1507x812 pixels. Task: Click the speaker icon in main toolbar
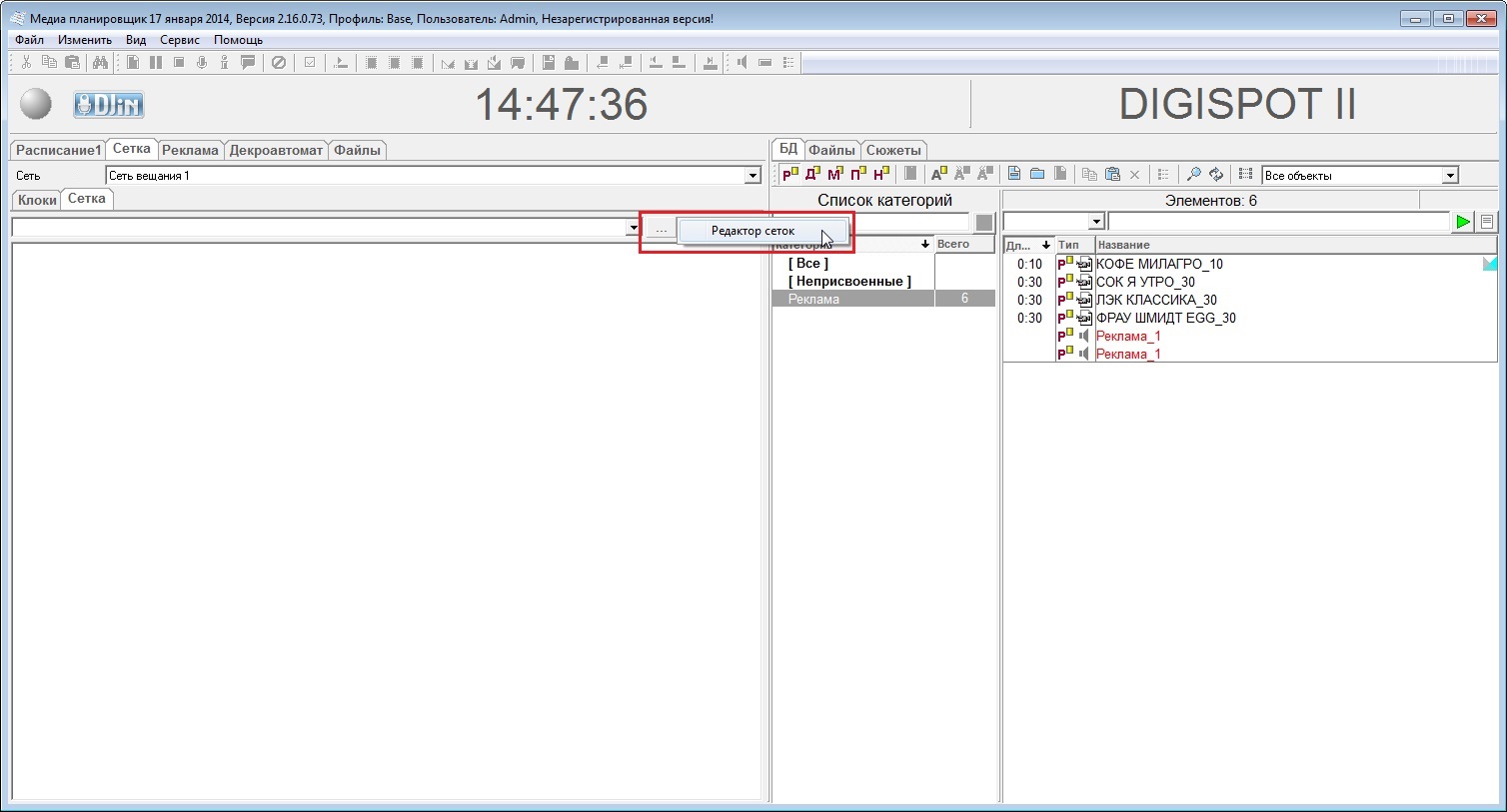tap(742, 62)
